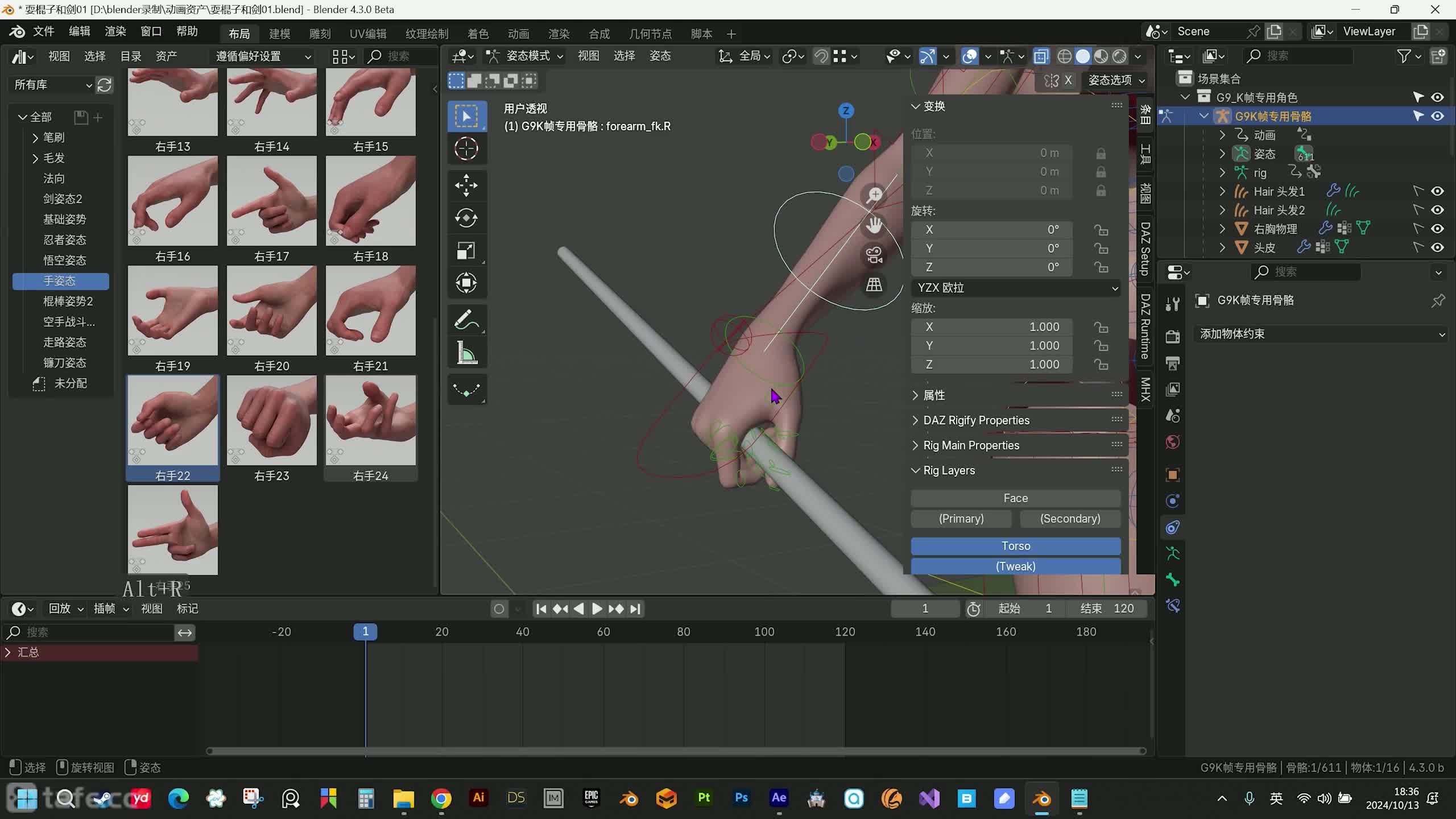
Task: Expand Rig Main Properties panel
Action: click(971, 445)
